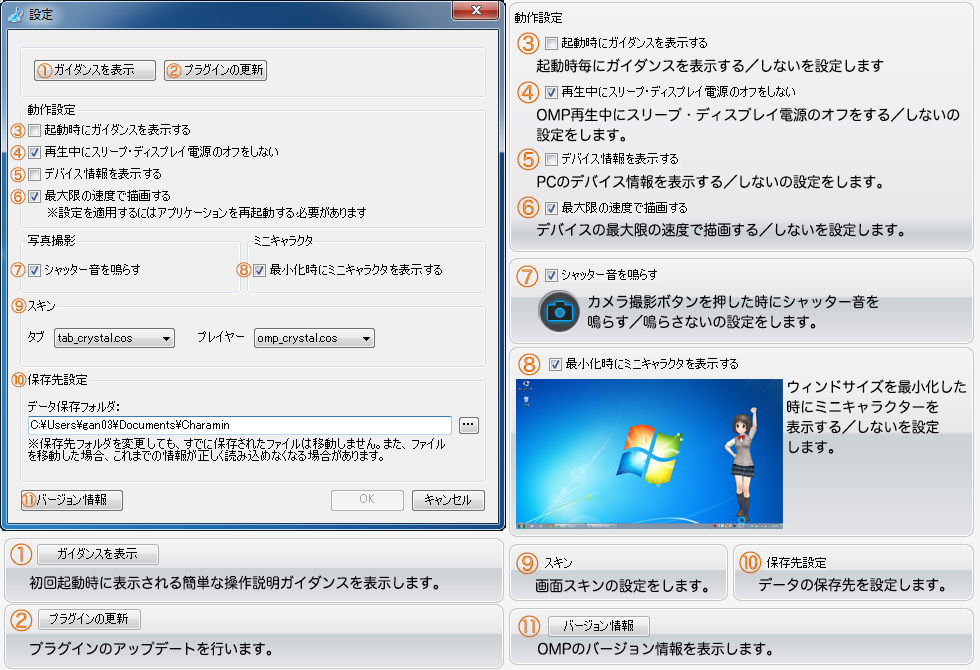Viewport: 980px width, 670px height.
Task: Enable 起動時にガイダンスを表示する in the settings dialog
Action: pyautogui.click(x=35, y=130)
